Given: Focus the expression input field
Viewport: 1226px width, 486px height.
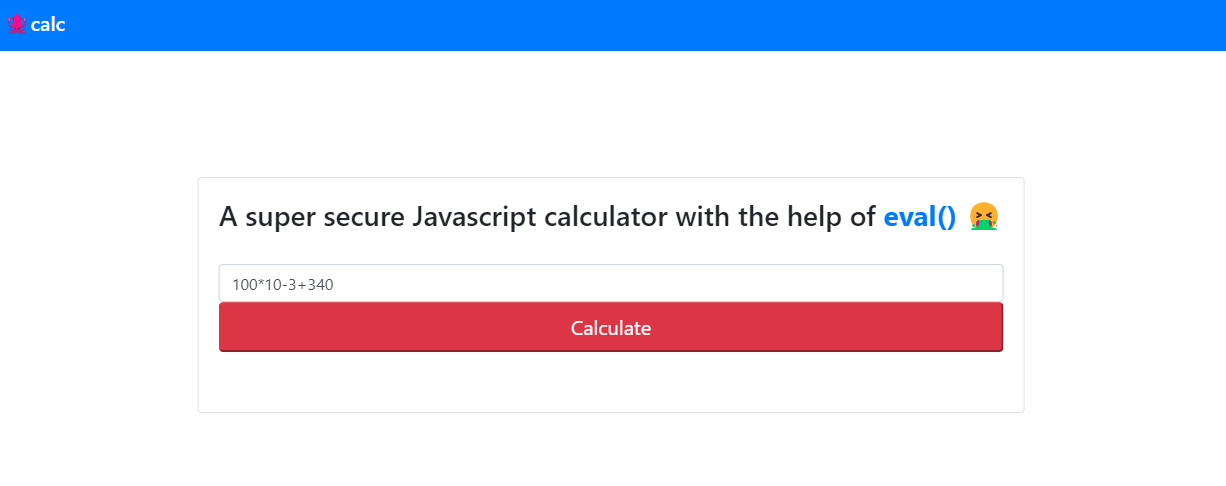Looking at the screenshot, I should (x=611, y=284).
